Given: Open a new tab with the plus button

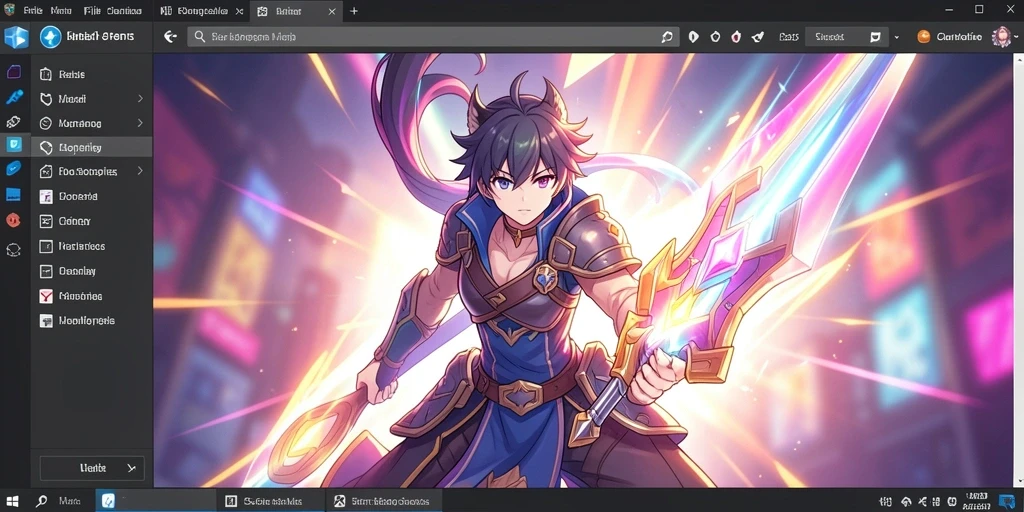Looking at the screenshot, I should pos(354,11).
